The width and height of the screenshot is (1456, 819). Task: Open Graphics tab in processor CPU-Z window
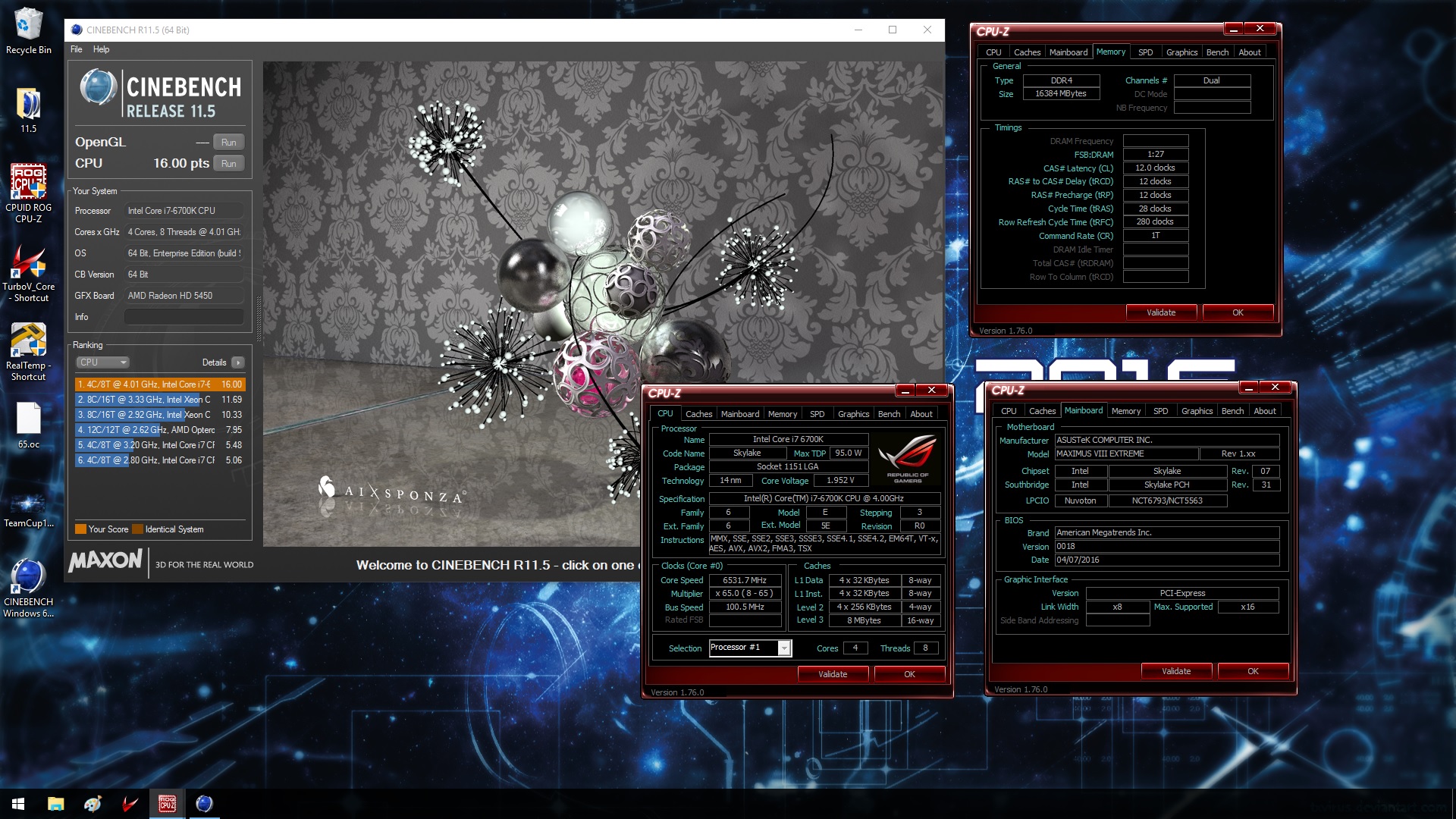tap(853, 414)
